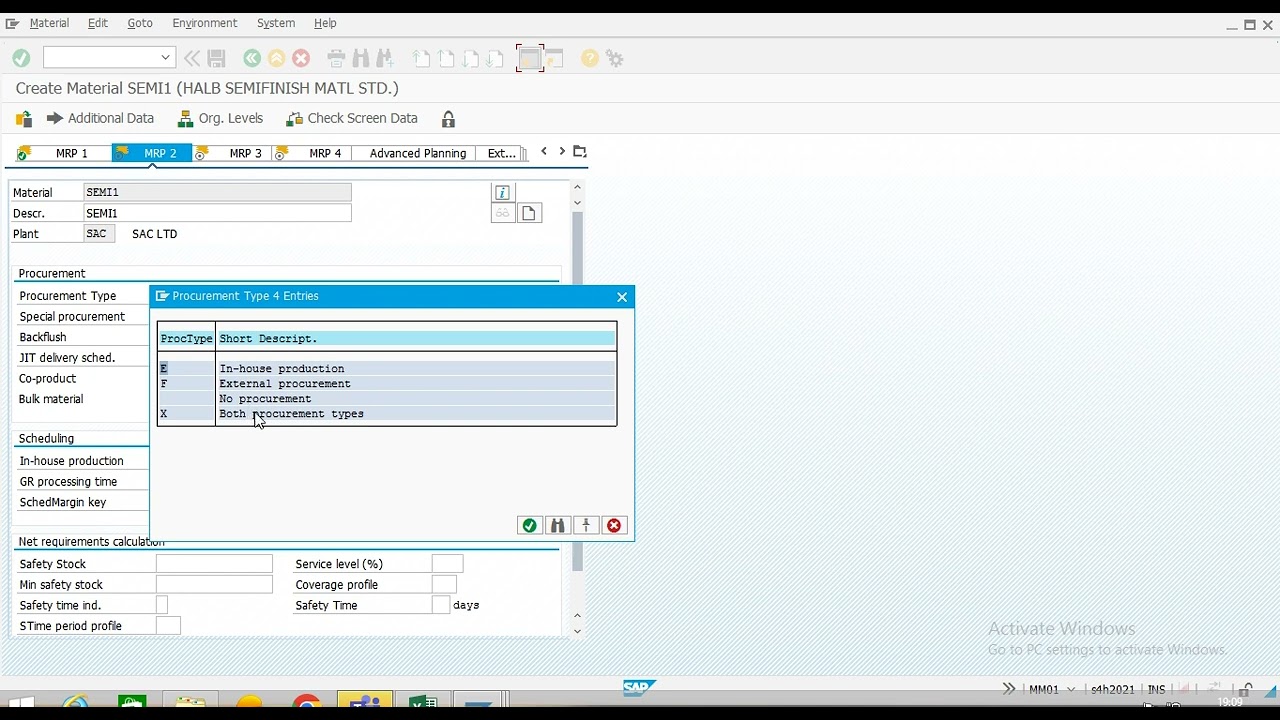This screenshot has height=720, width=1280.
Task: Click the Find binoculars icon in the toolbar
Action: click(361, 59)
